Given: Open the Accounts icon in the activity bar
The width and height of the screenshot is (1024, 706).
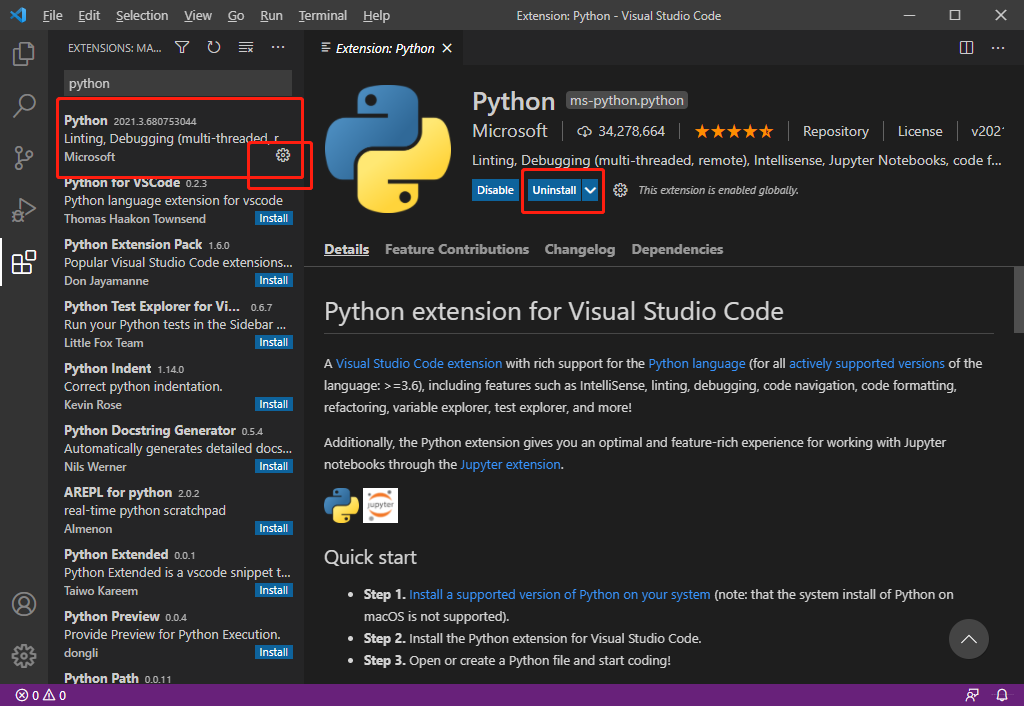Looking at the screenshot, I should pos(23,604).
